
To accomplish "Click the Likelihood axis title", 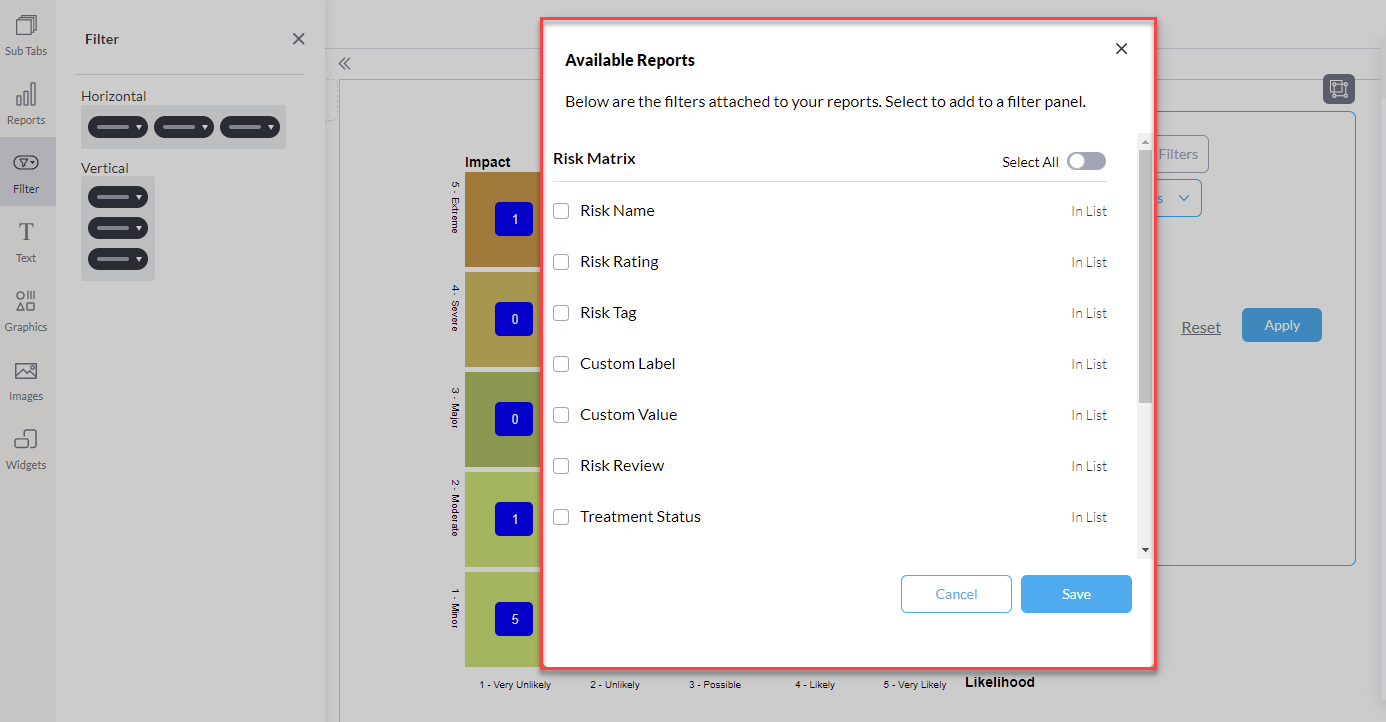I will click(x=1000, y=682).
